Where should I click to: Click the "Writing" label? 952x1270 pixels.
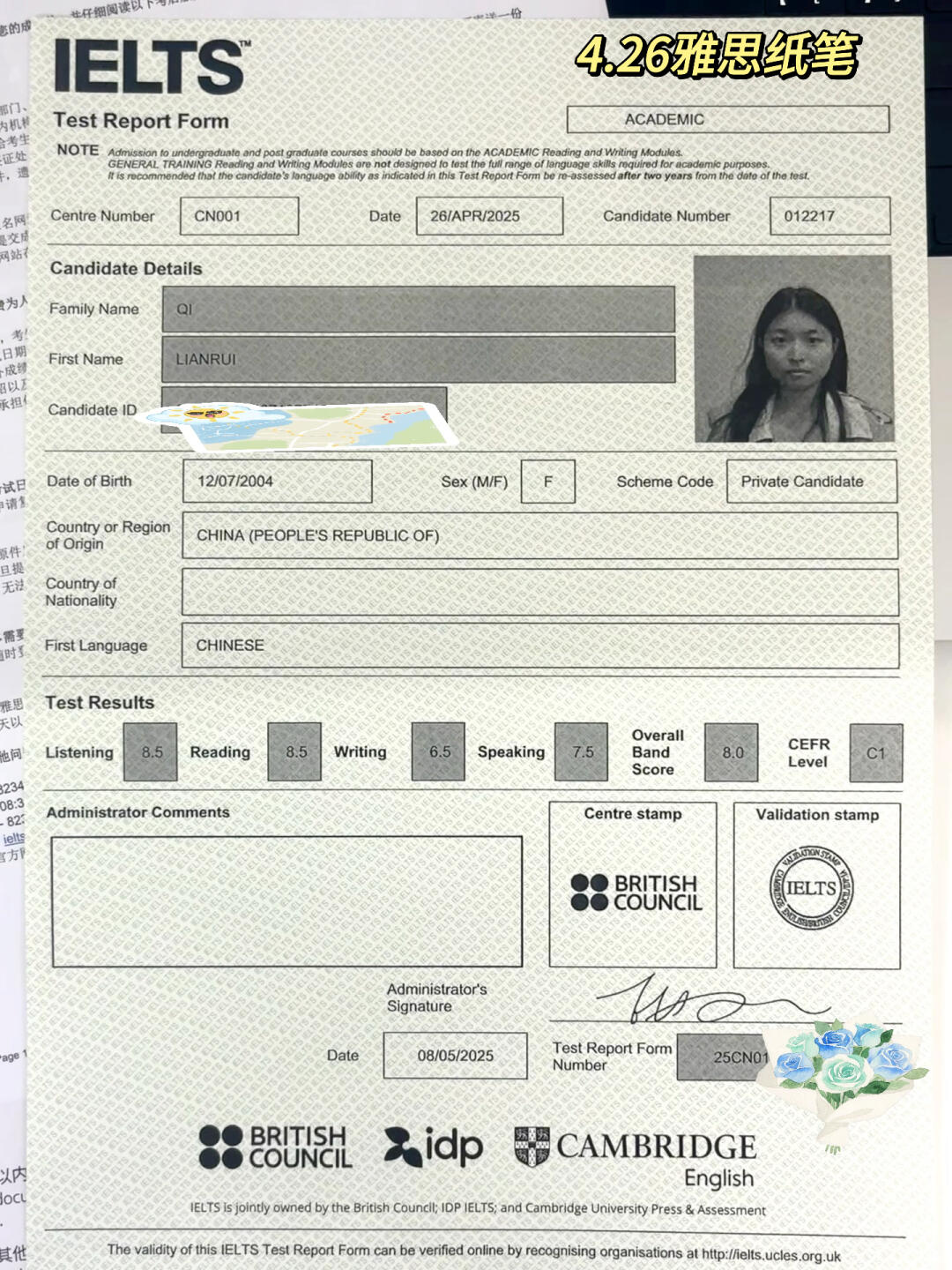tap(360, 752)
